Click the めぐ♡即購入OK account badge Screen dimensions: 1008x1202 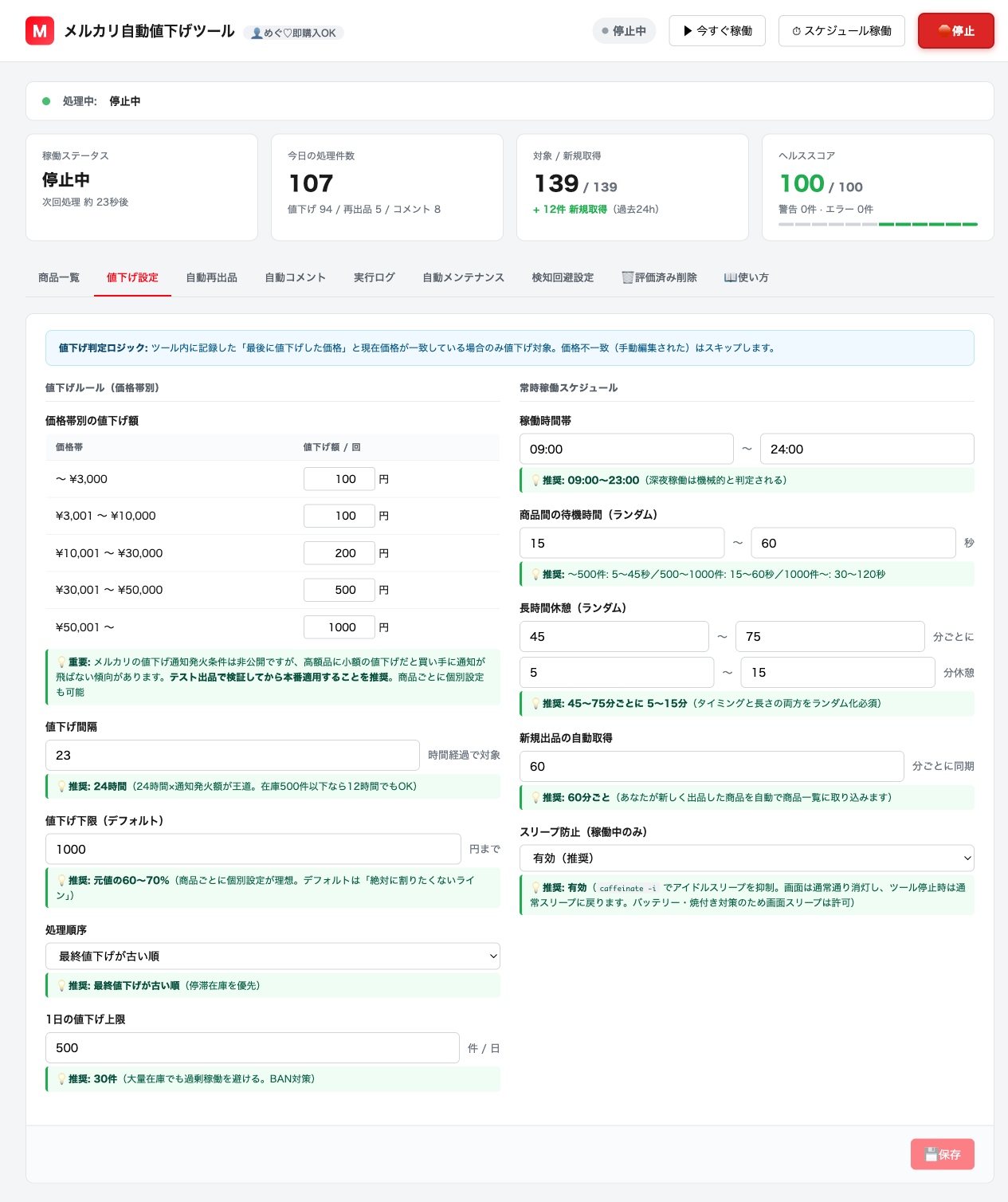coord(293,33)
